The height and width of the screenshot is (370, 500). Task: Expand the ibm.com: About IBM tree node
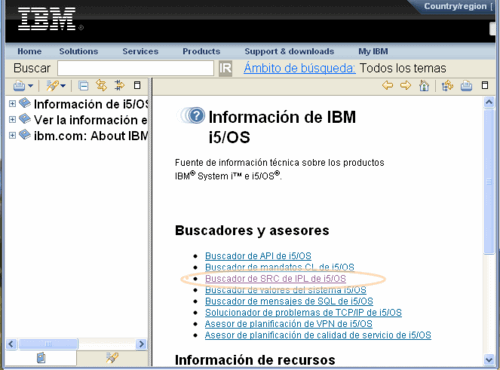coord(12,135)
